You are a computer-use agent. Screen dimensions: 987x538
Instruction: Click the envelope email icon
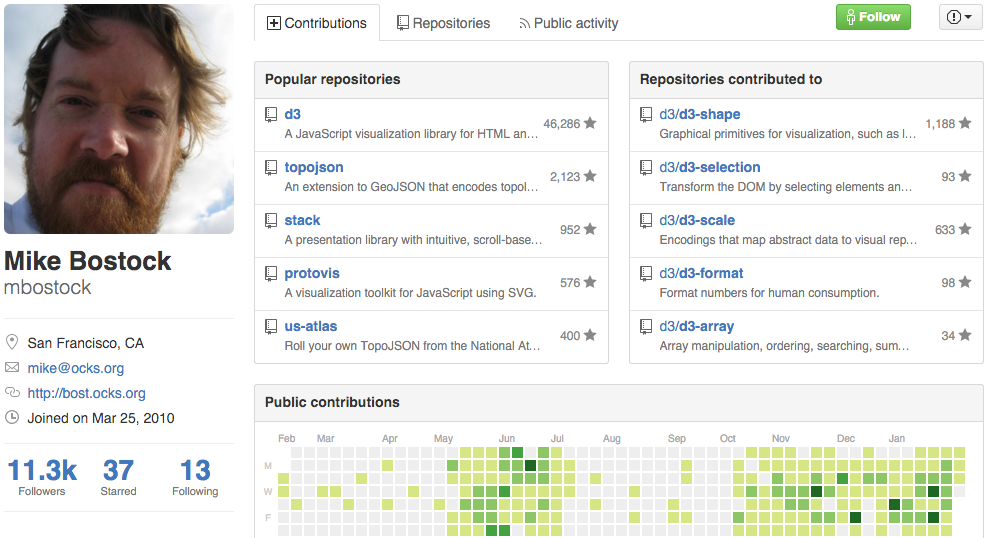(12, 367)
